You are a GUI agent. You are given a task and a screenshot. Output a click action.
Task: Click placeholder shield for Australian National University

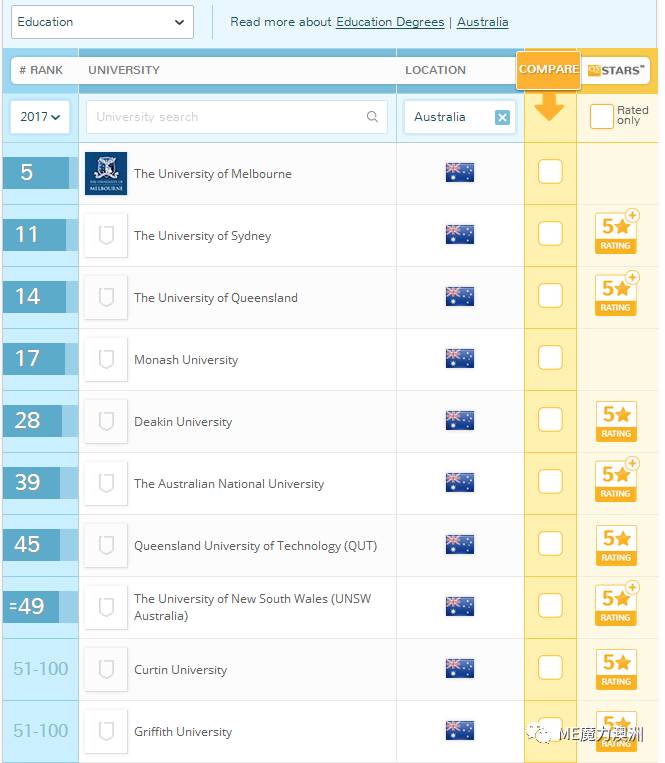coord(106,483)
